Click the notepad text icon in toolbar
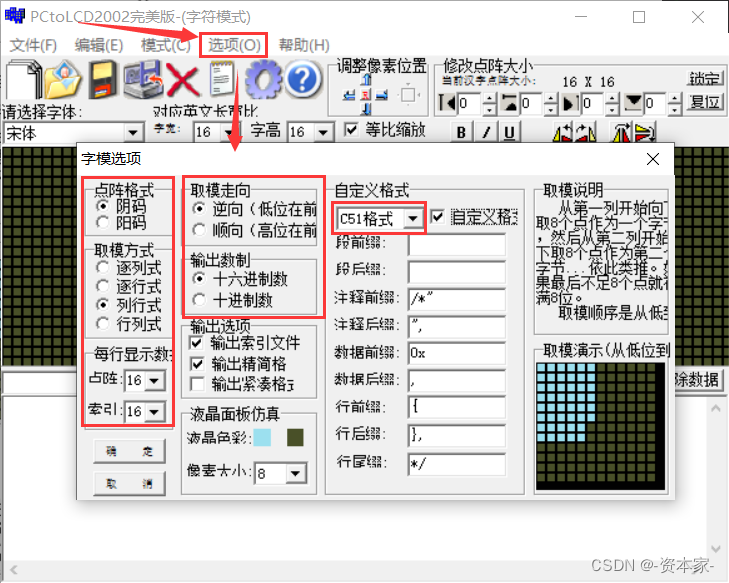The width and height of the screenshot is (729, 583). 222,78
